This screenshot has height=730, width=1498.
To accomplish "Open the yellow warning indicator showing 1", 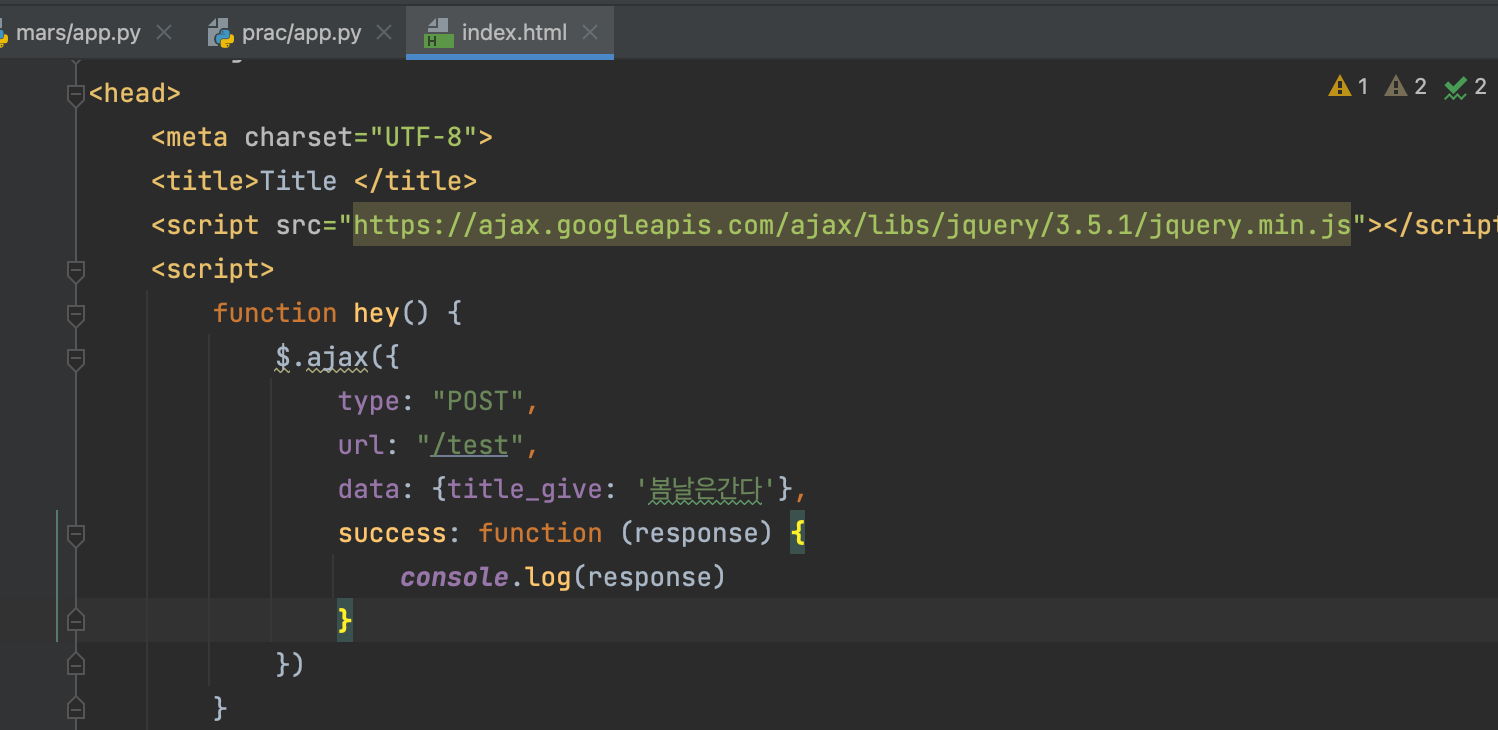I will 1348,87.
